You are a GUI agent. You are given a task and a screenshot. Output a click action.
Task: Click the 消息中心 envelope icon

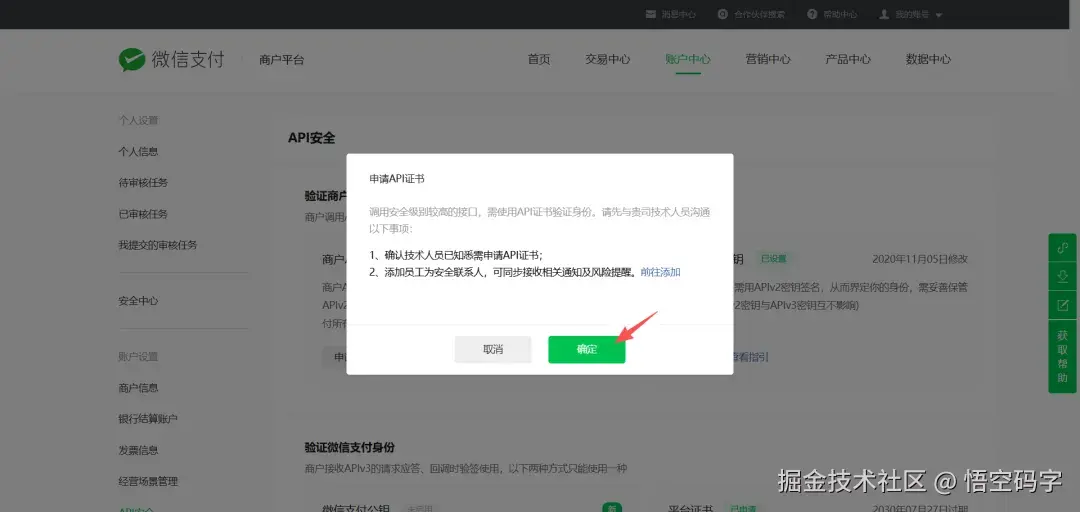[651, 14]
